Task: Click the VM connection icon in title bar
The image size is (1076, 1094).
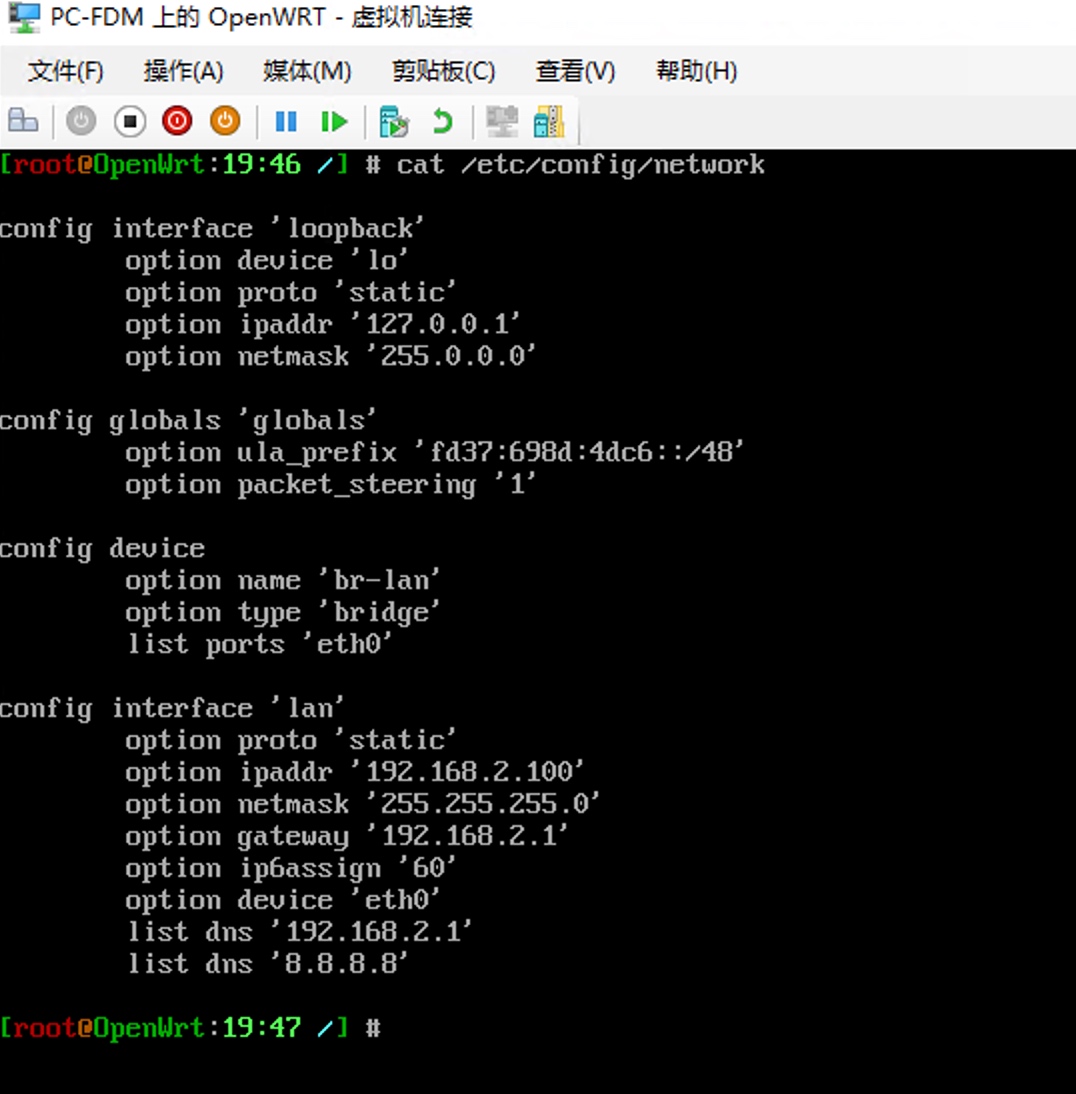Action: tap(22, 18)
